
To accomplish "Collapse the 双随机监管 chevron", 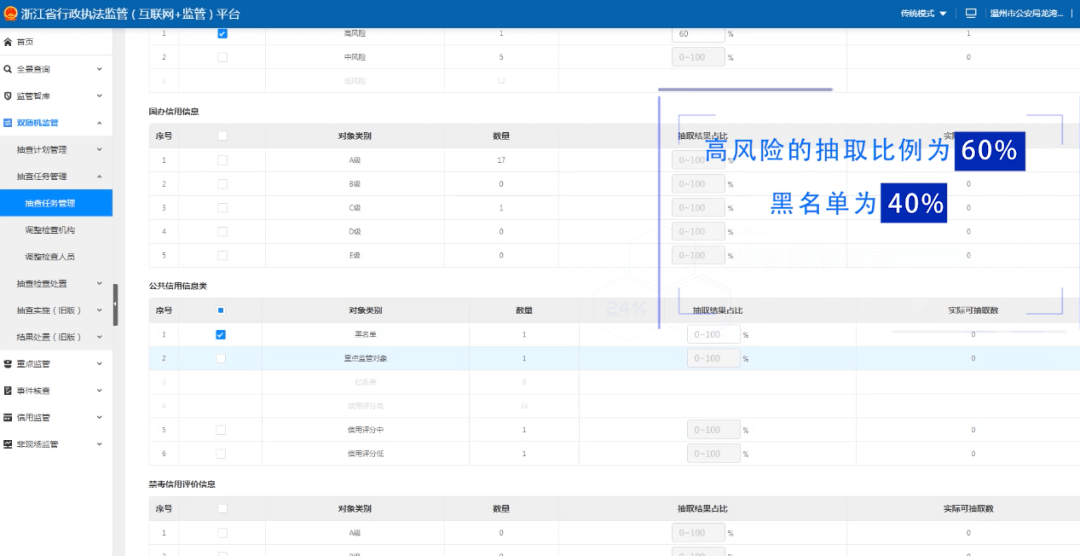I will [x=100, y=123].
